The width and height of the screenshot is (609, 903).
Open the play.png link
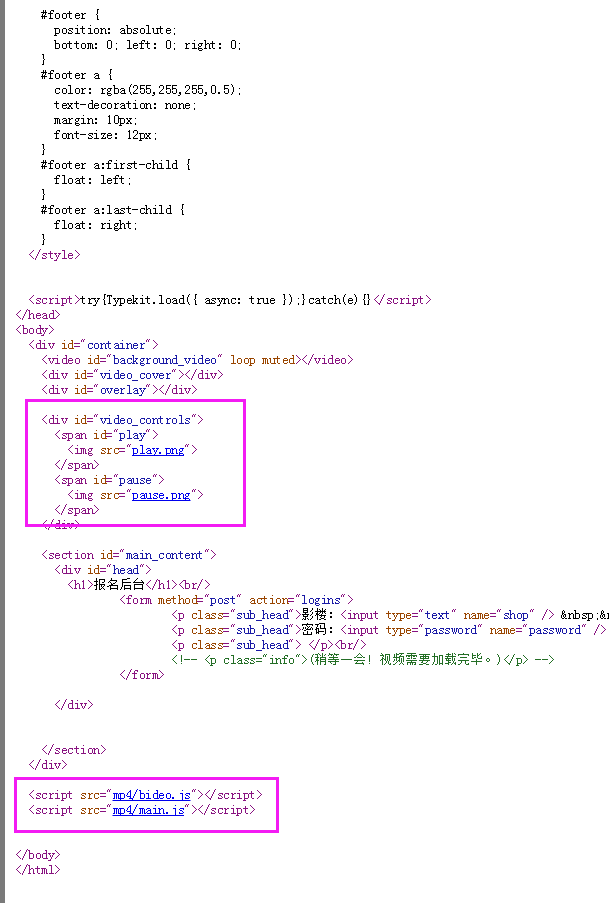158,450
